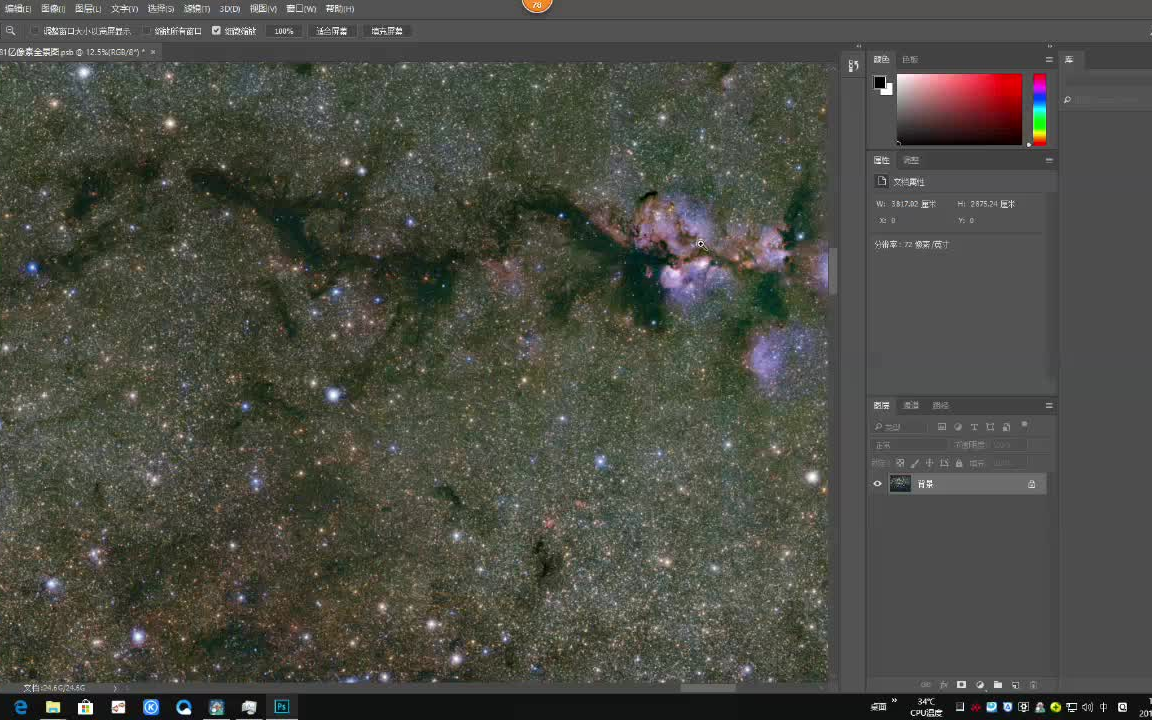Switch to the 通道 channels tab

(x=911, y=405)
